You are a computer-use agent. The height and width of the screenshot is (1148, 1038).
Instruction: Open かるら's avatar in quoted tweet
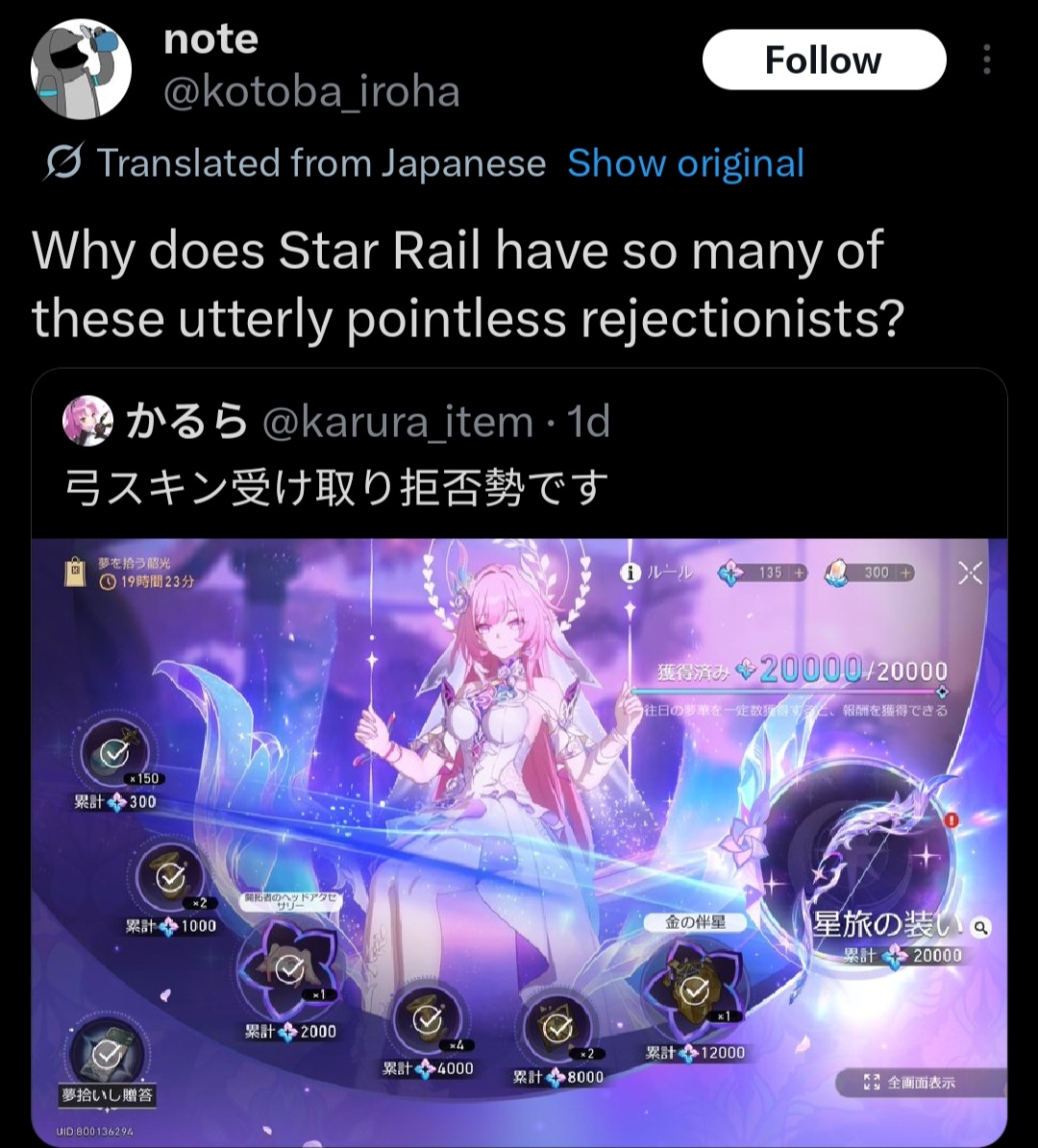point(87,422)
